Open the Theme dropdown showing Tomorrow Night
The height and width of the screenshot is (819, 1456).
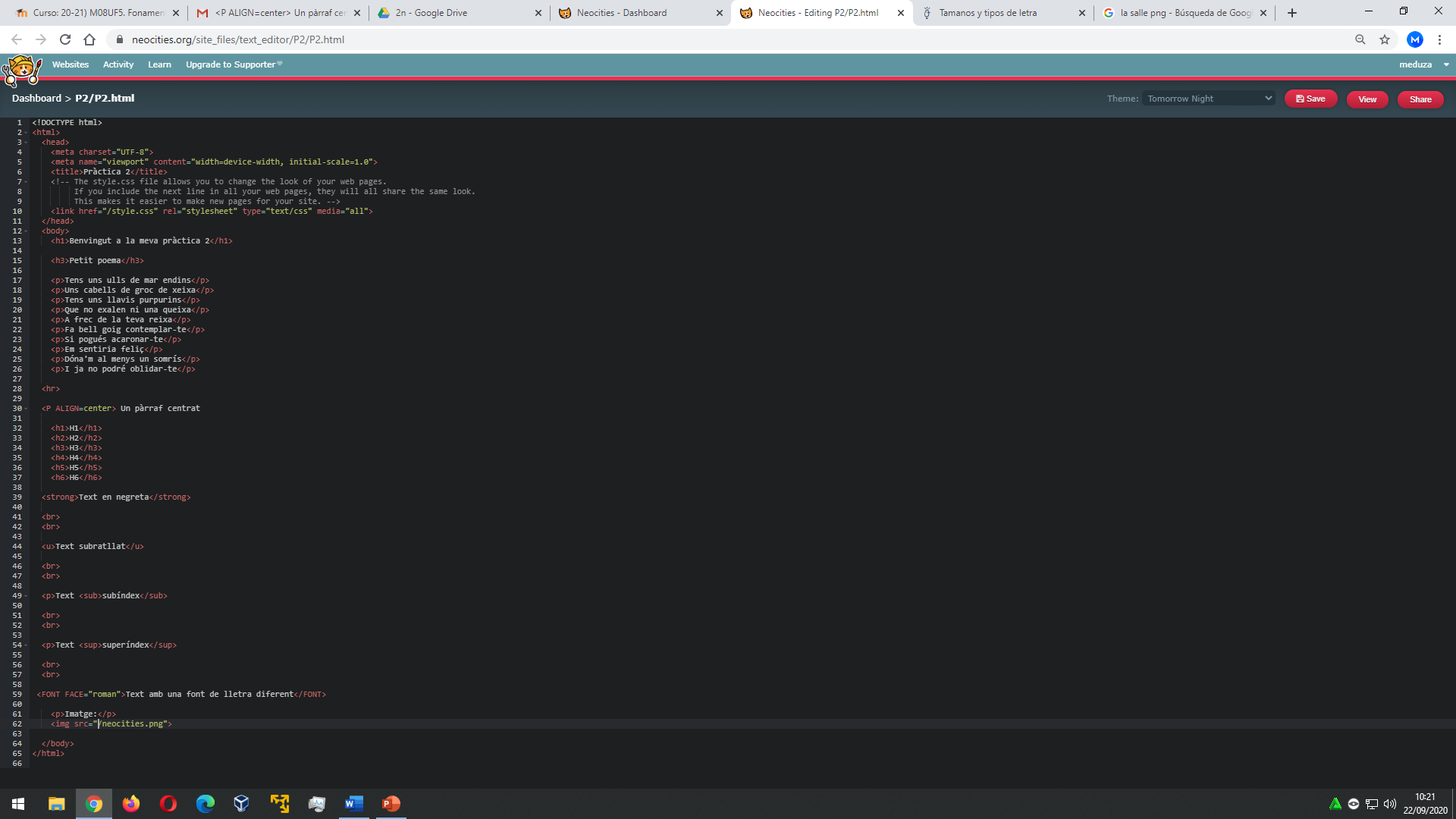pyautogui.click(x=1209, y=99)
